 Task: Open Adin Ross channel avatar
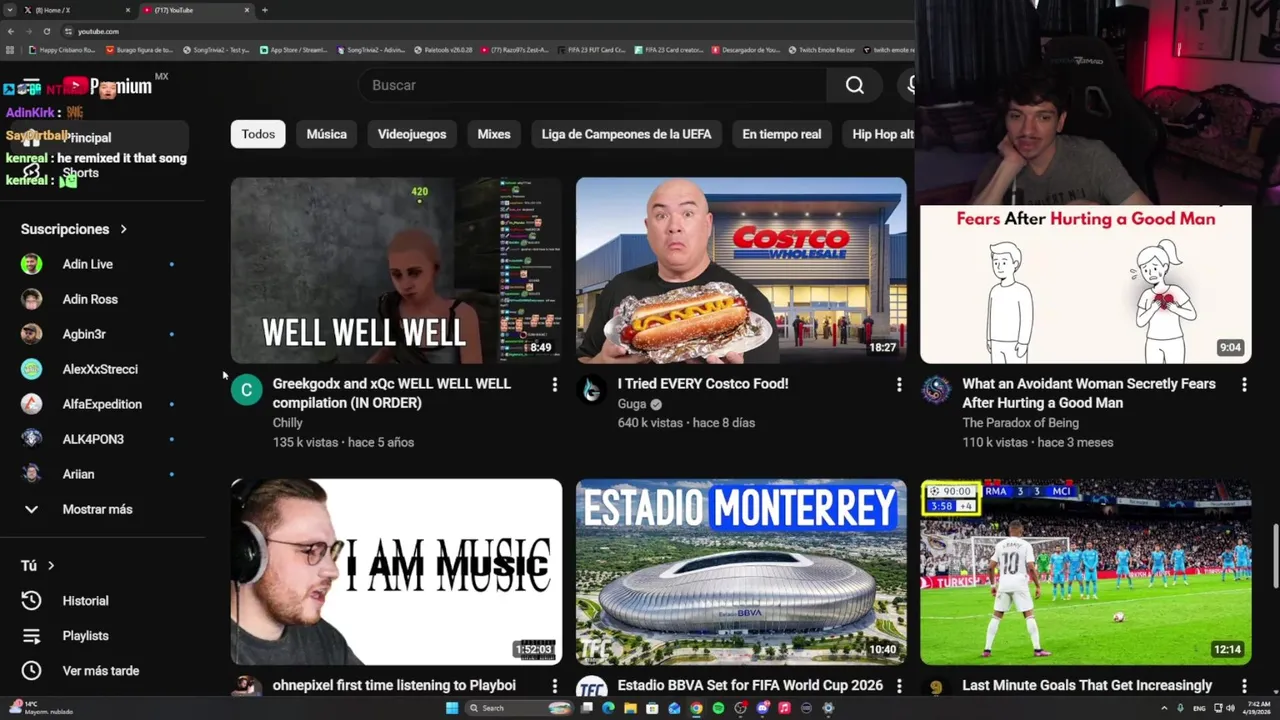pyautogui.click(x=32, y=299)
